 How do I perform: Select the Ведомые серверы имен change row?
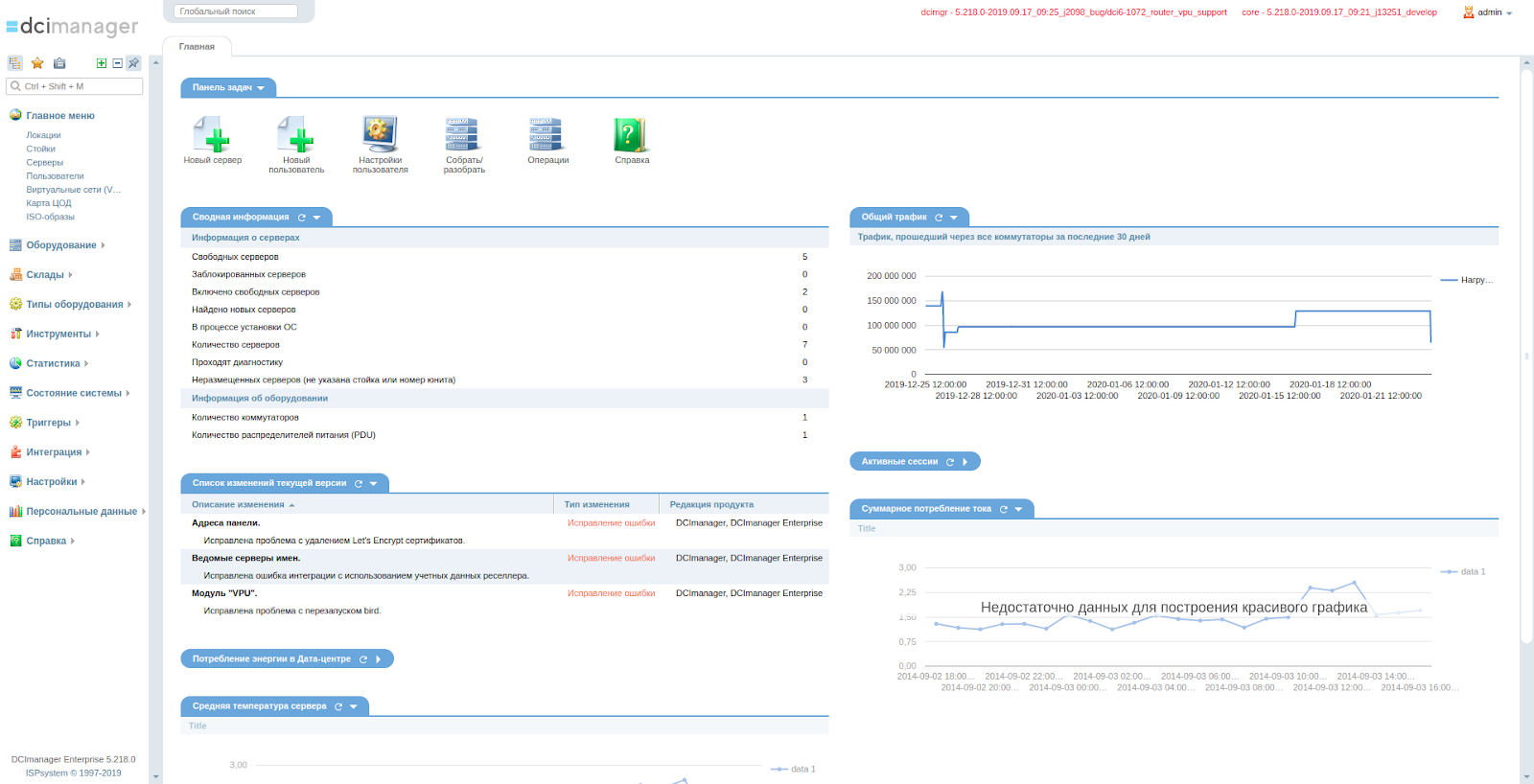504,566
